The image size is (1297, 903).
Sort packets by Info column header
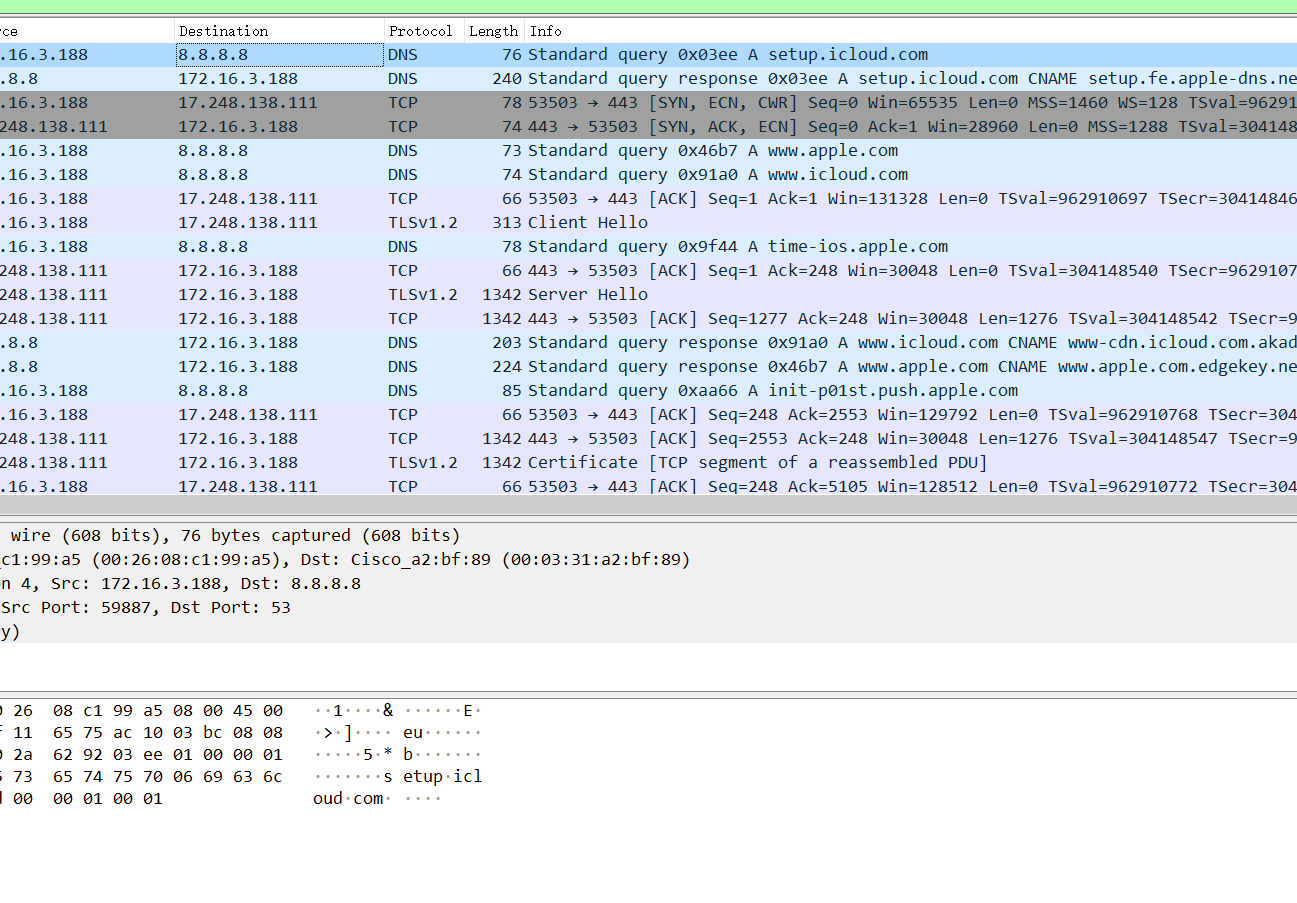[910, 31]
